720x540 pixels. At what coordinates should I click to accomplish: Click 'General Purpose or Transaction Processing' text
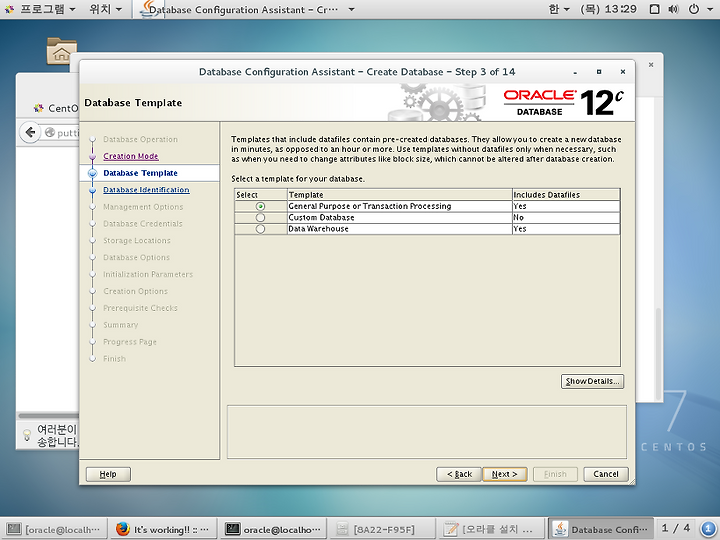(370, 206)
